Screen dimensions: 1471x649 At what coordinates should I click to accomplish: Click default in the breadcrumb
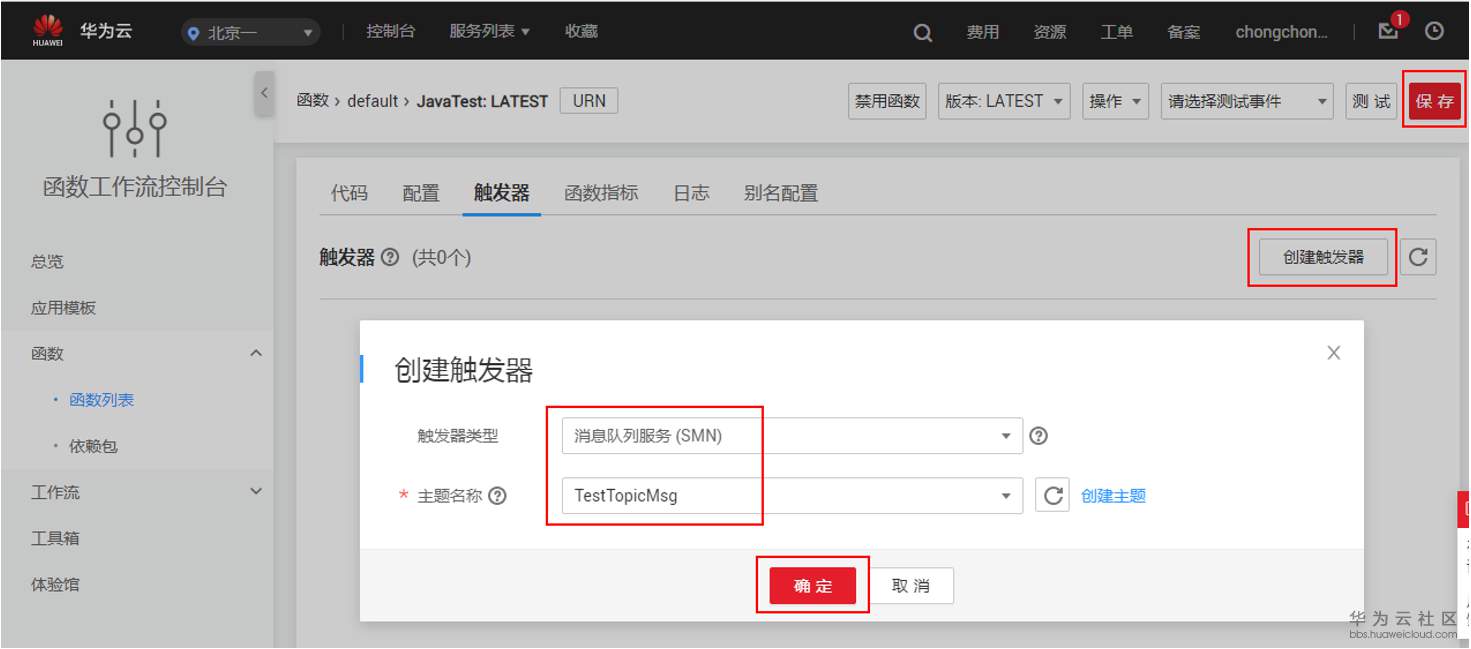coord(373,101)
